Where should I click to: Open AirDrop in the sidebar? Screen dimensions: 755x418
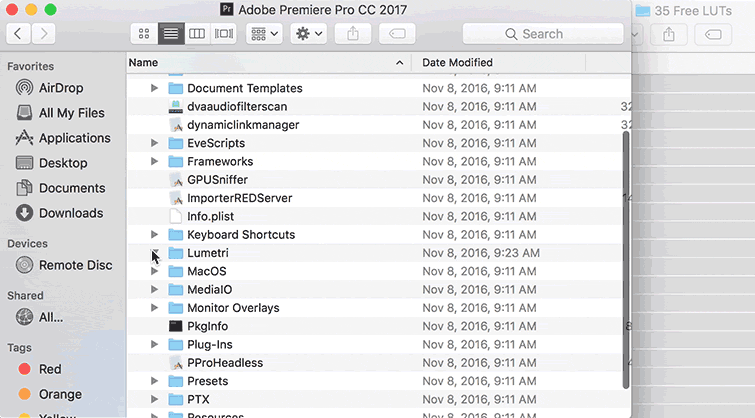60,88
